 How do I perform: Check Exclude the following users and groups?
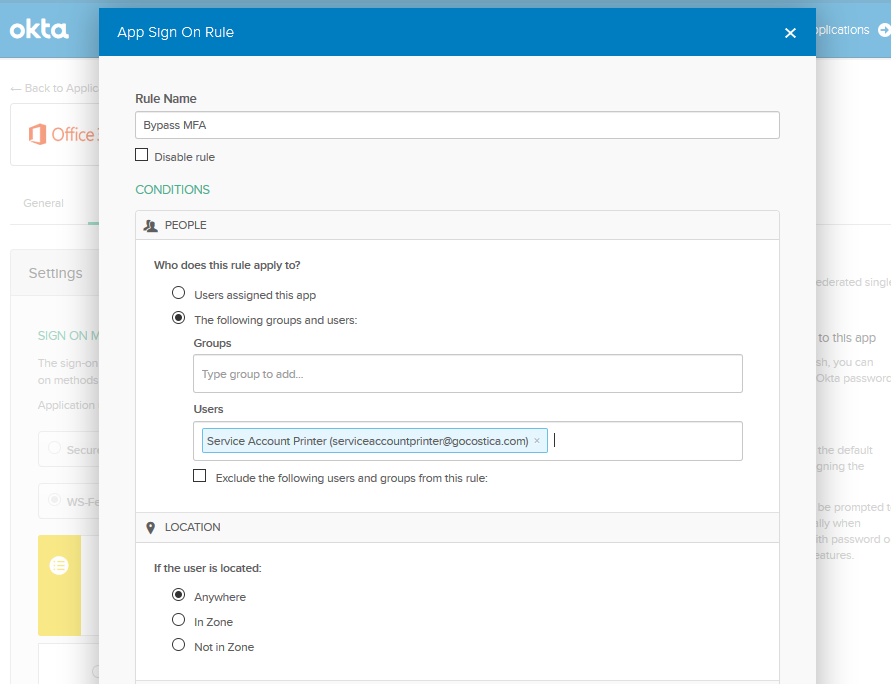pyautogui.click(x=199, y=475)
